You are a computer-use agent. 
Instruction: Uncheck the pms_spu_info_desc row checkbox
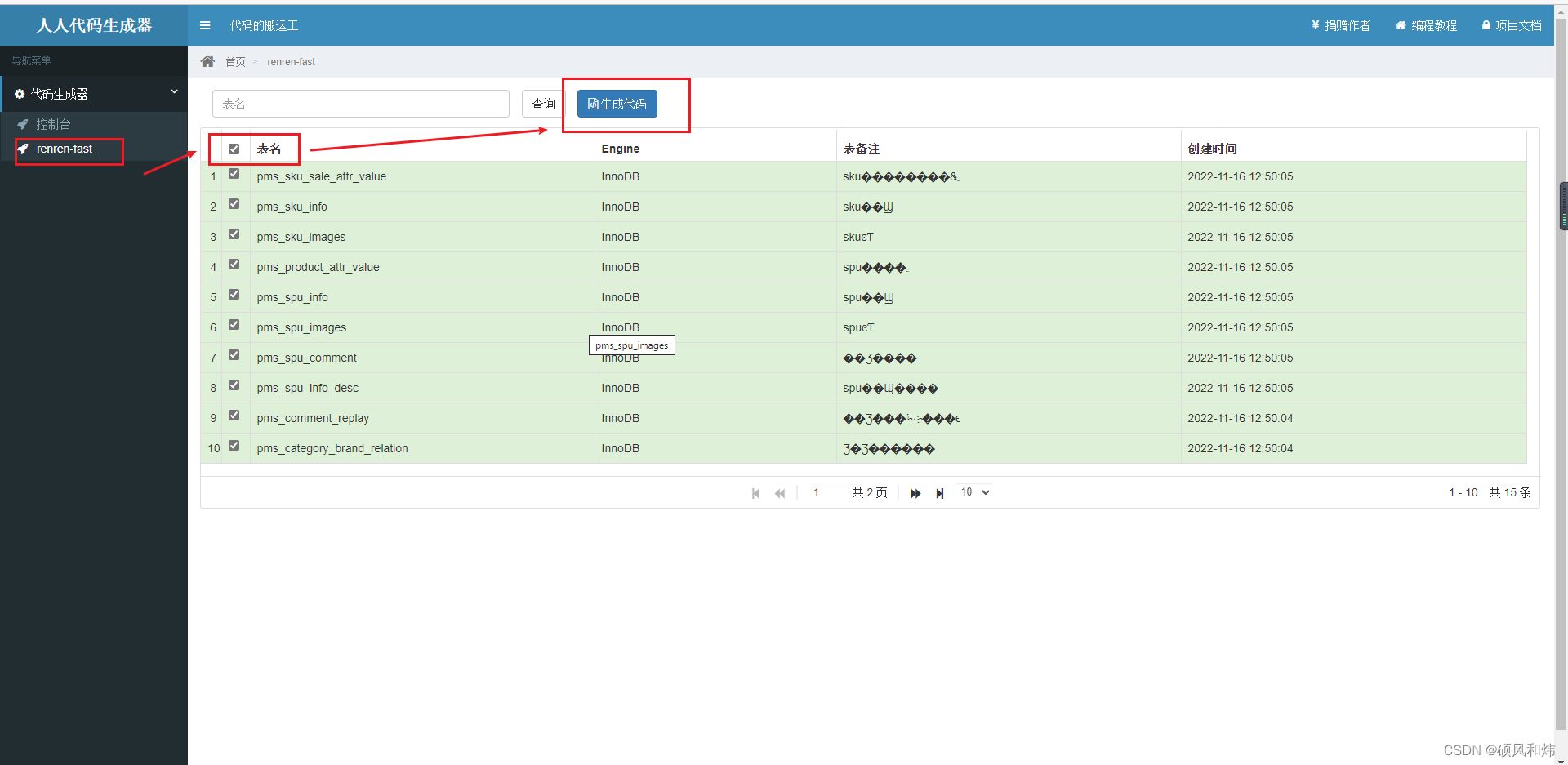(234, 385)
